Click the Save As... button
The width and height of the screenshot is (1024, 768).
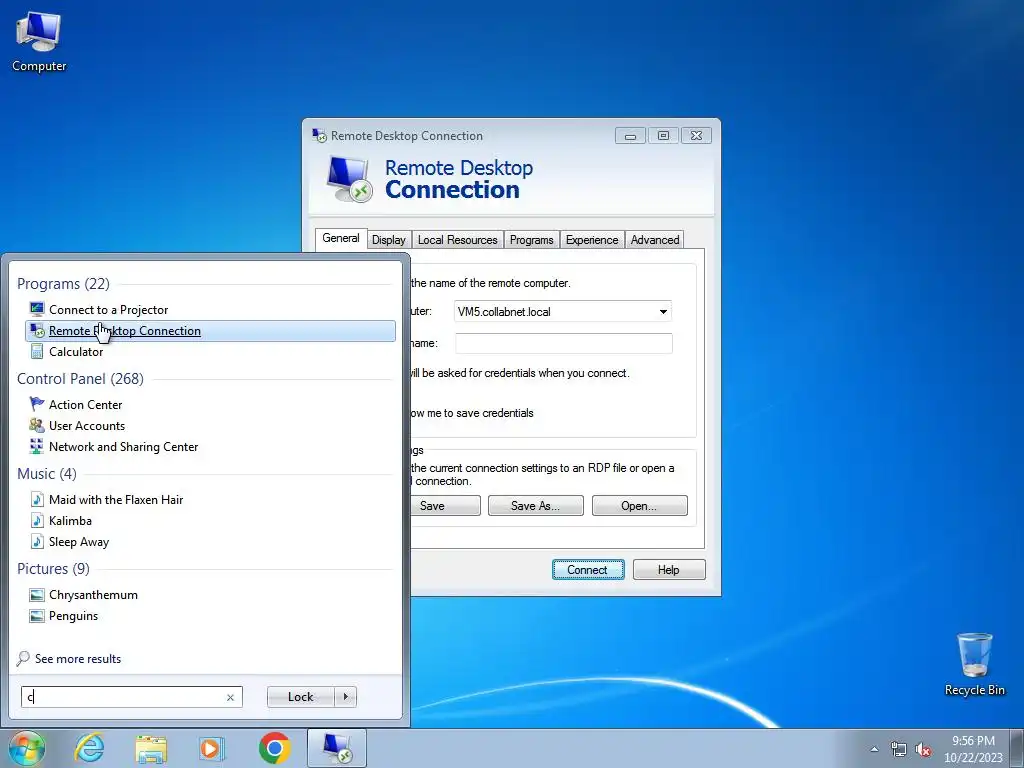click(536, 505)
